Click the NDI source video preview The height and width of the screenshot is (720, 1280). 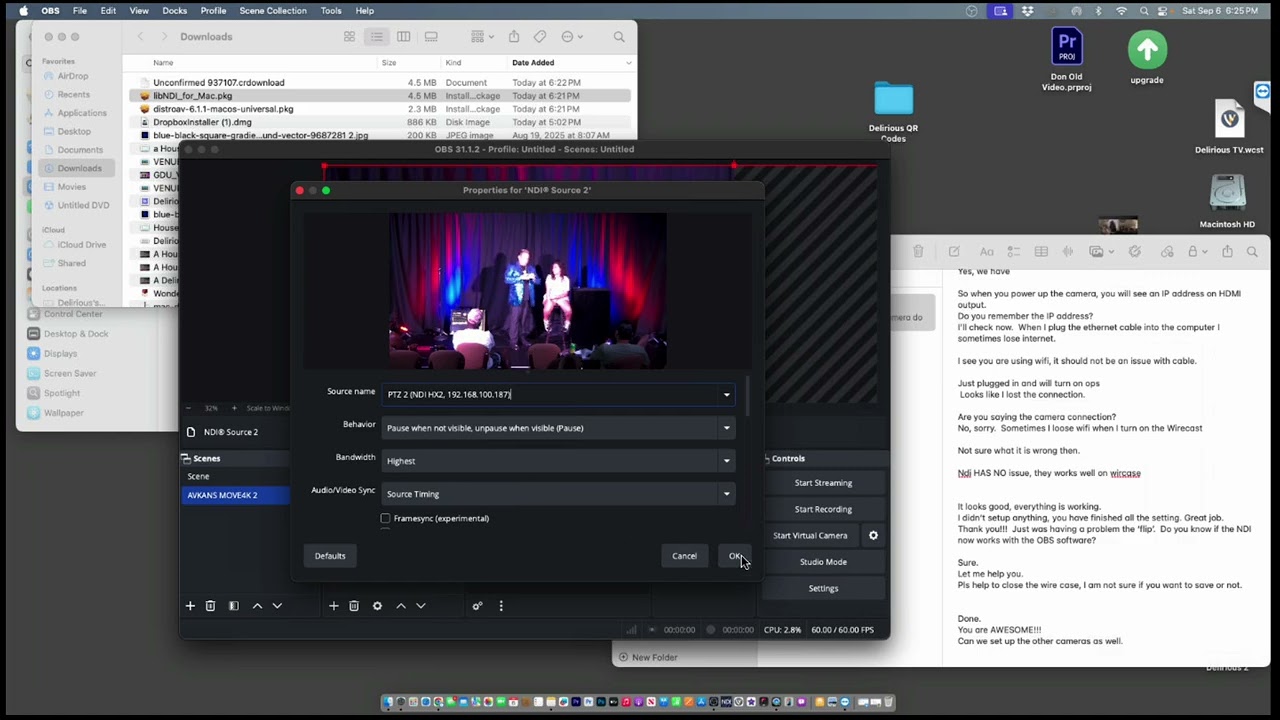528,291
